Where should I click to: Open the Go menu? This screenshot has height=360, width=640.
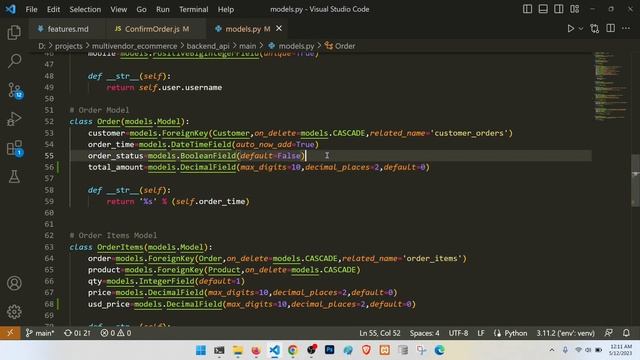click(141, 9)
